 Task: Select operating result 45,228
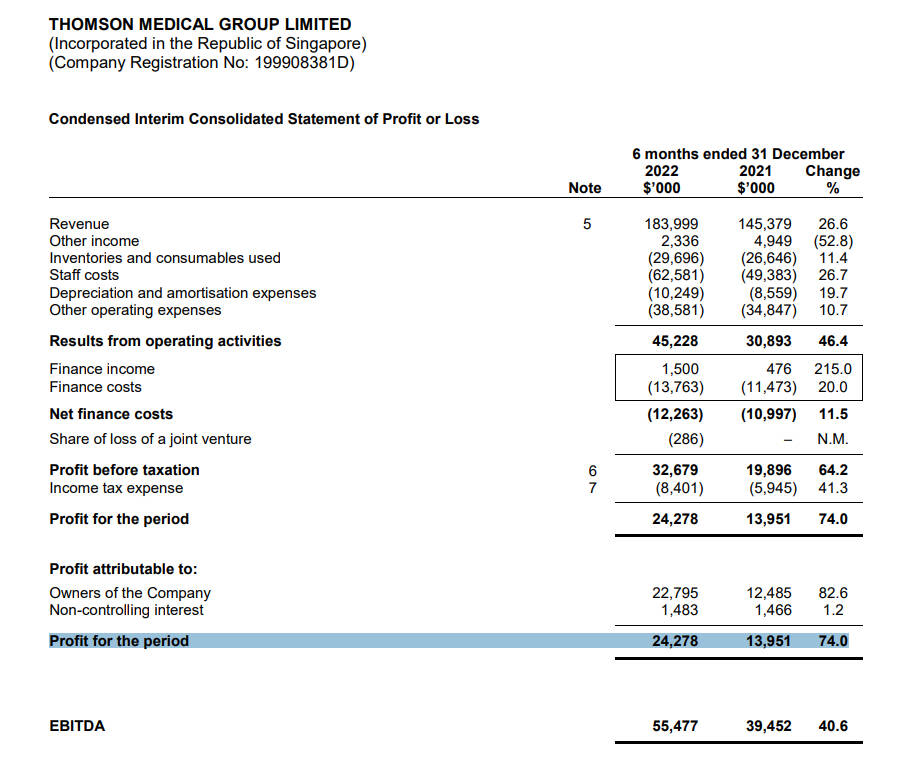[x=675, y=341]
